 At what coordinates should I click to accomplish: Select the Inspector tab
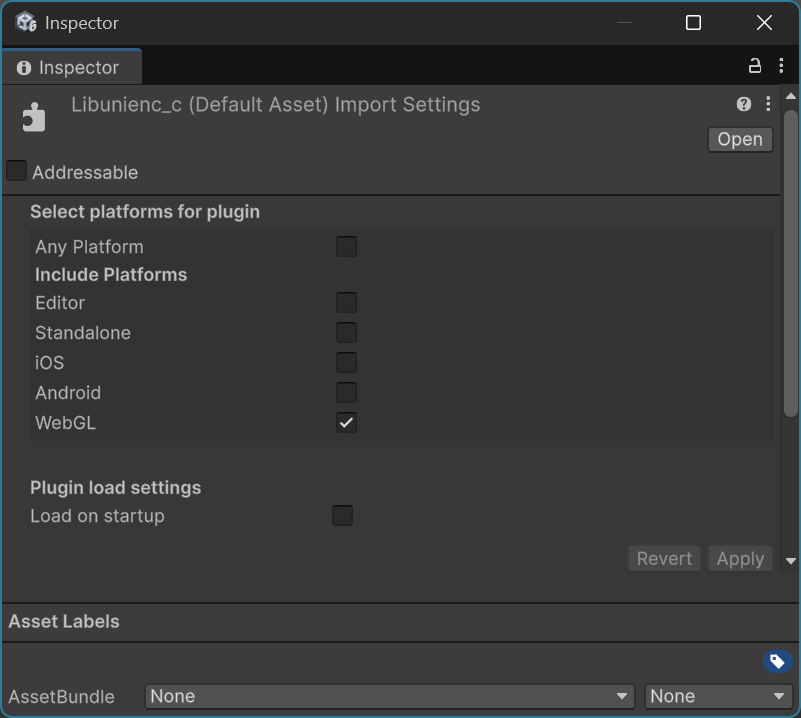point(72,67)
